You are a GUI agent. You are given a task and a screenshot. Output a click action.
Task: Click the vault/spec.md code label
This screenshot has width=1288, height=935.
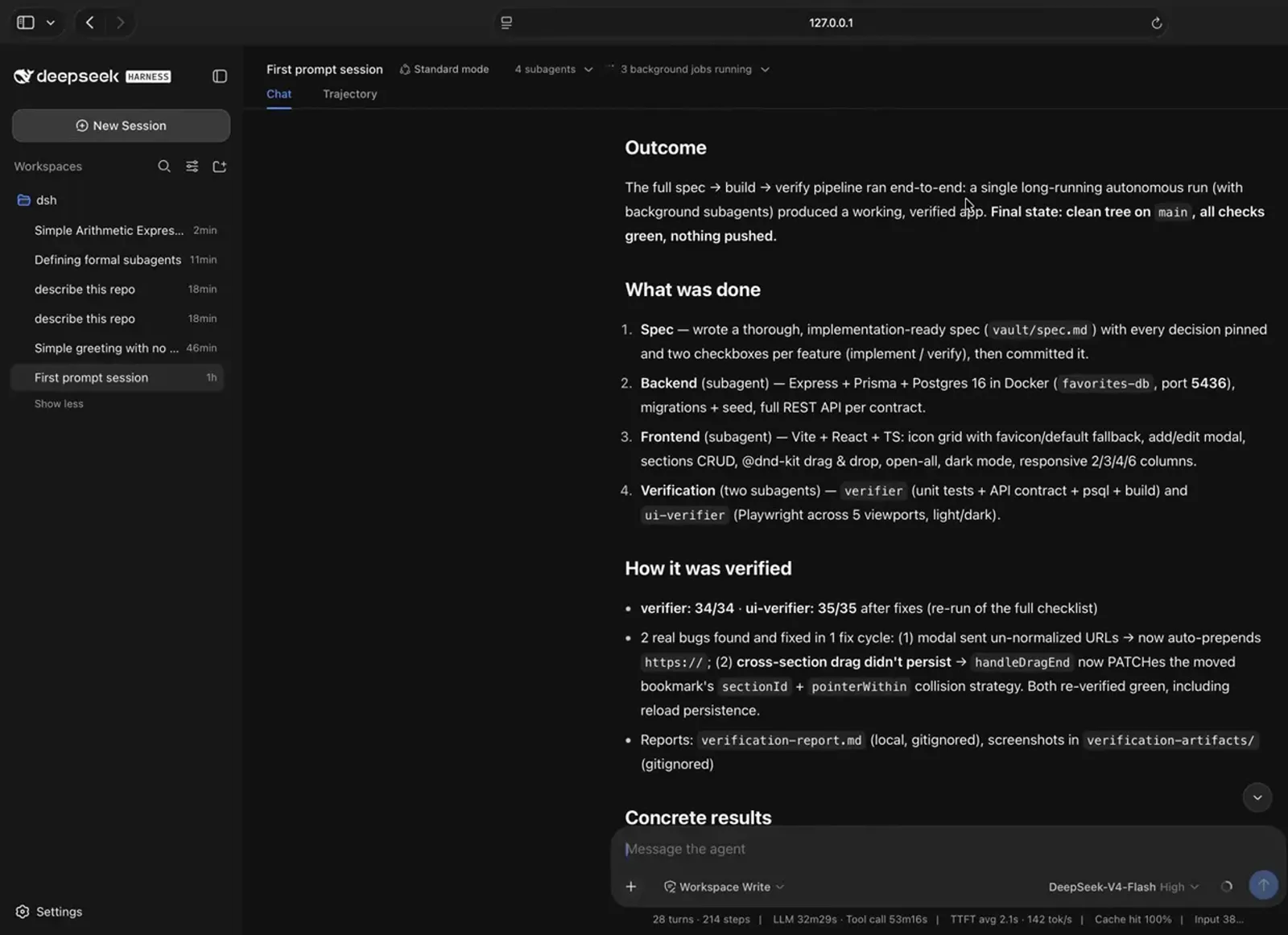tap(1039, 330)
